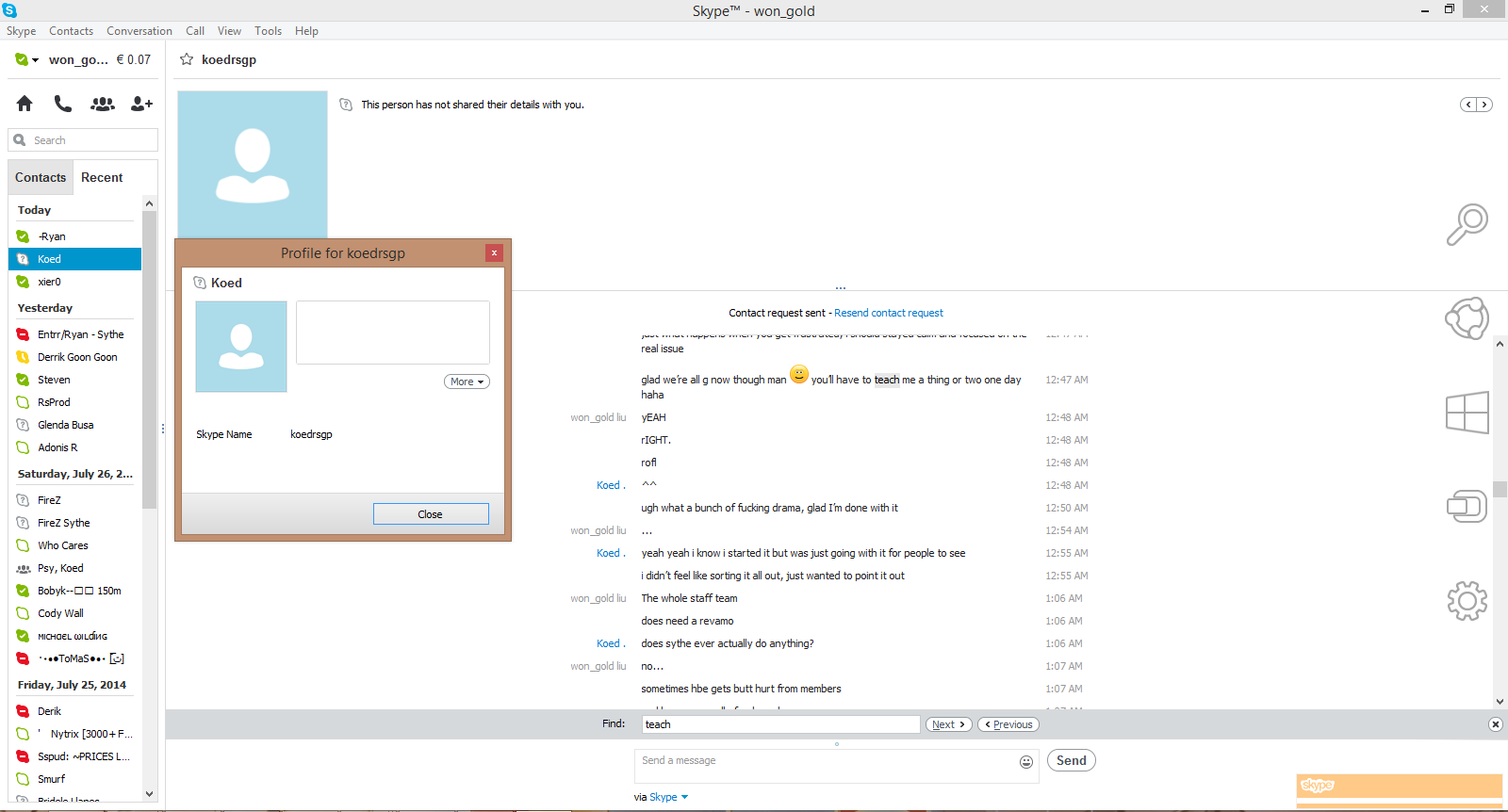This screenshot has height=812, width=1508.
Task: Open the Derik conversation
Action: coord(74,711)
